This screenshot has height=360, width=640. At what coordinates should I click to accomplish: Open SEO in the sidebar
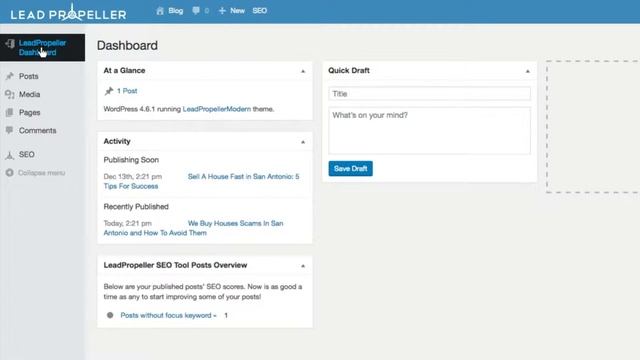27,155
